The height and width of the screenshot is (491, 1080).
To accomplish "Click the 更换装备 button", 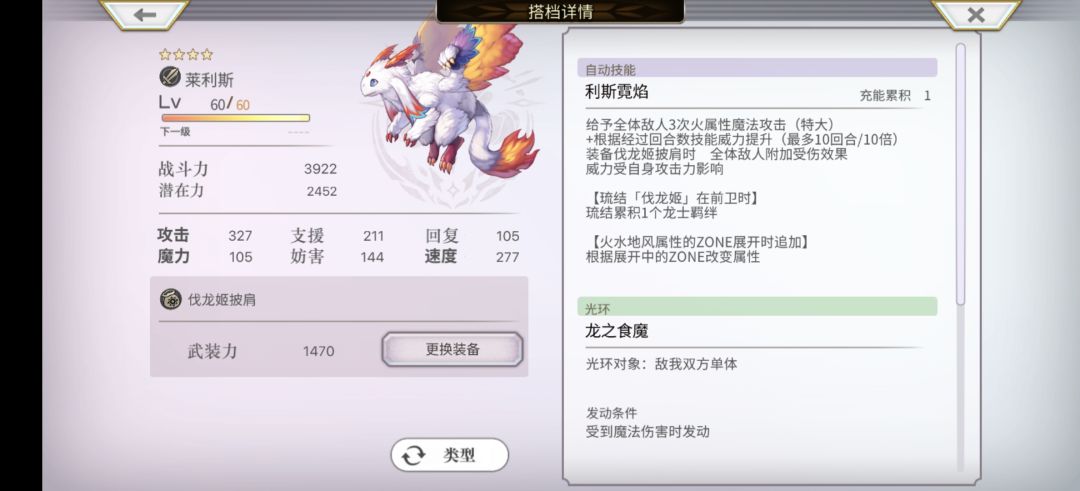I will (453, 349).
